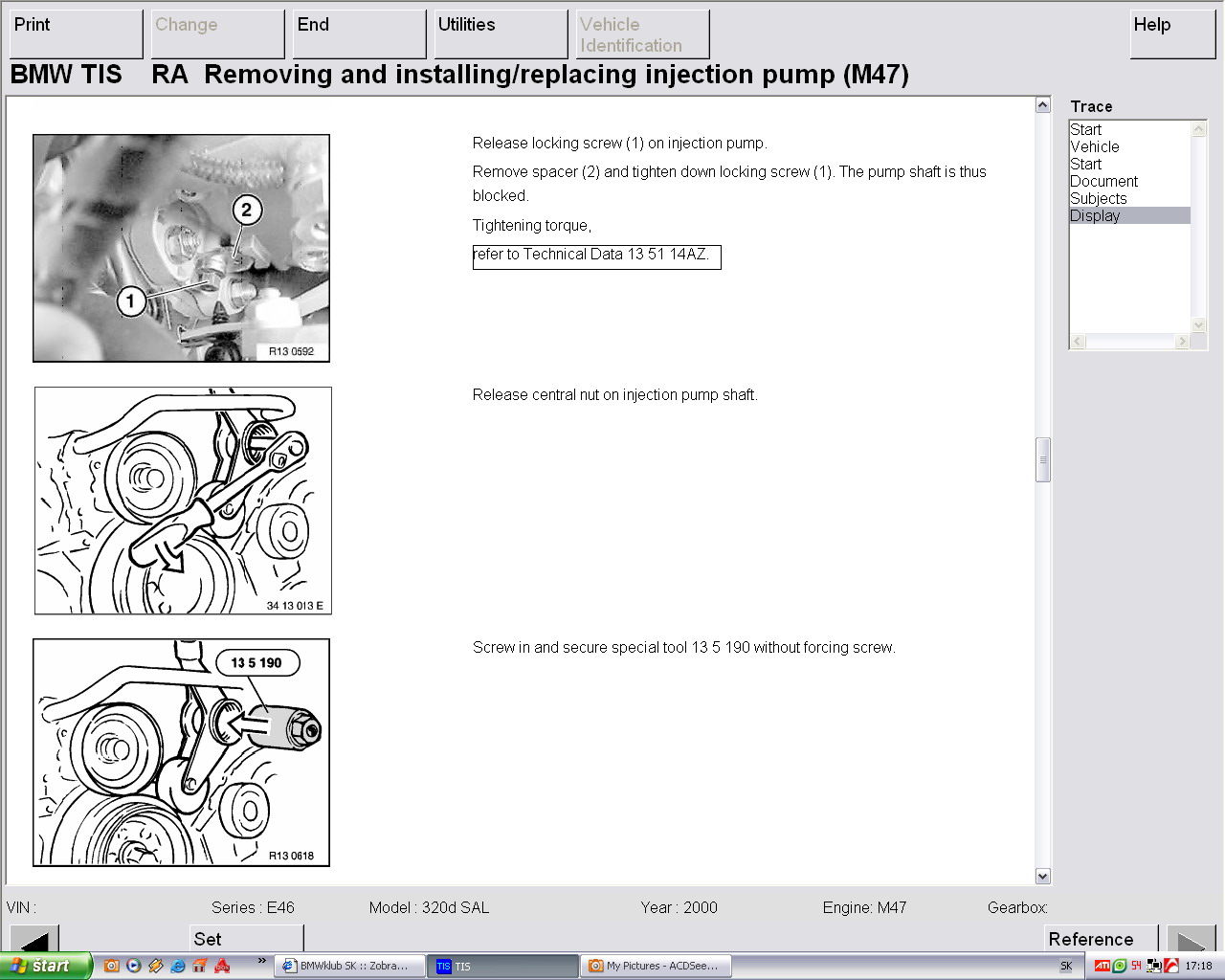Click 'Series : E46' status text
This screenshot has height=980, width=1225.
pyautogui.click(x=253, y=907)
